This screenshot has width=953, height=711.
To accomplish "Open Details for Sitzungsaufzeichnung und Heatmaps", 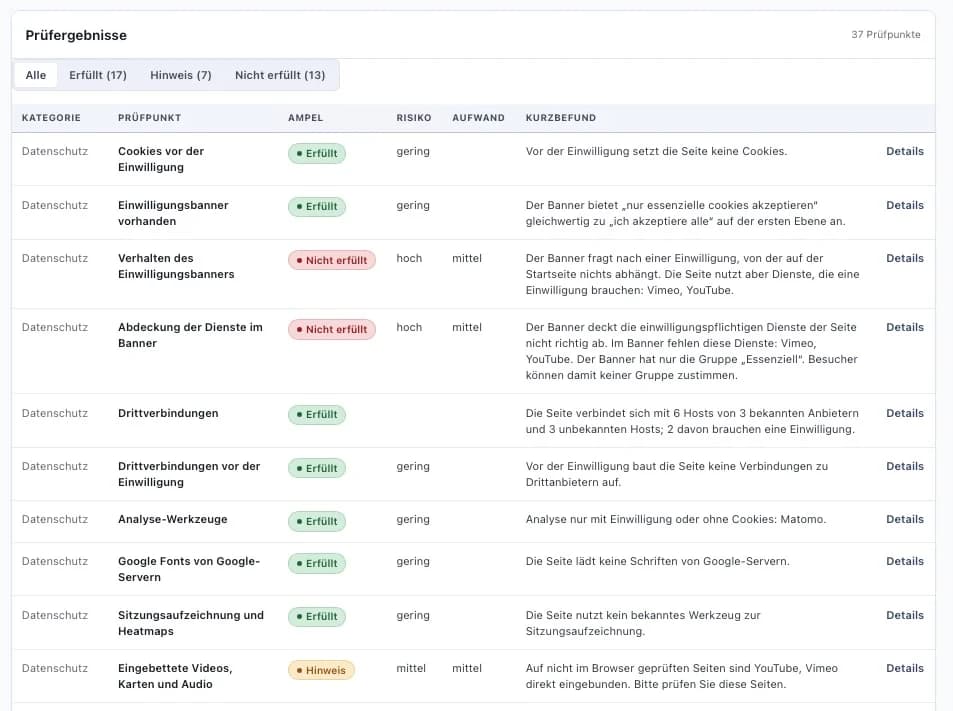I will [x=904, y=615].
